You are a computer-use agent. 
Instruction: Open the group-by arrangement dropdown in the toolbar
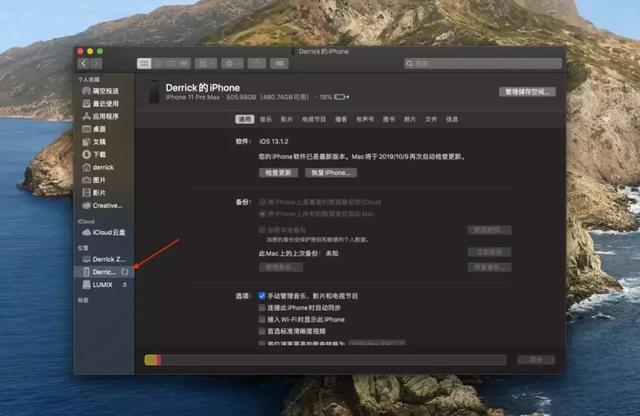pyautogui.click(x=201, y=63)
